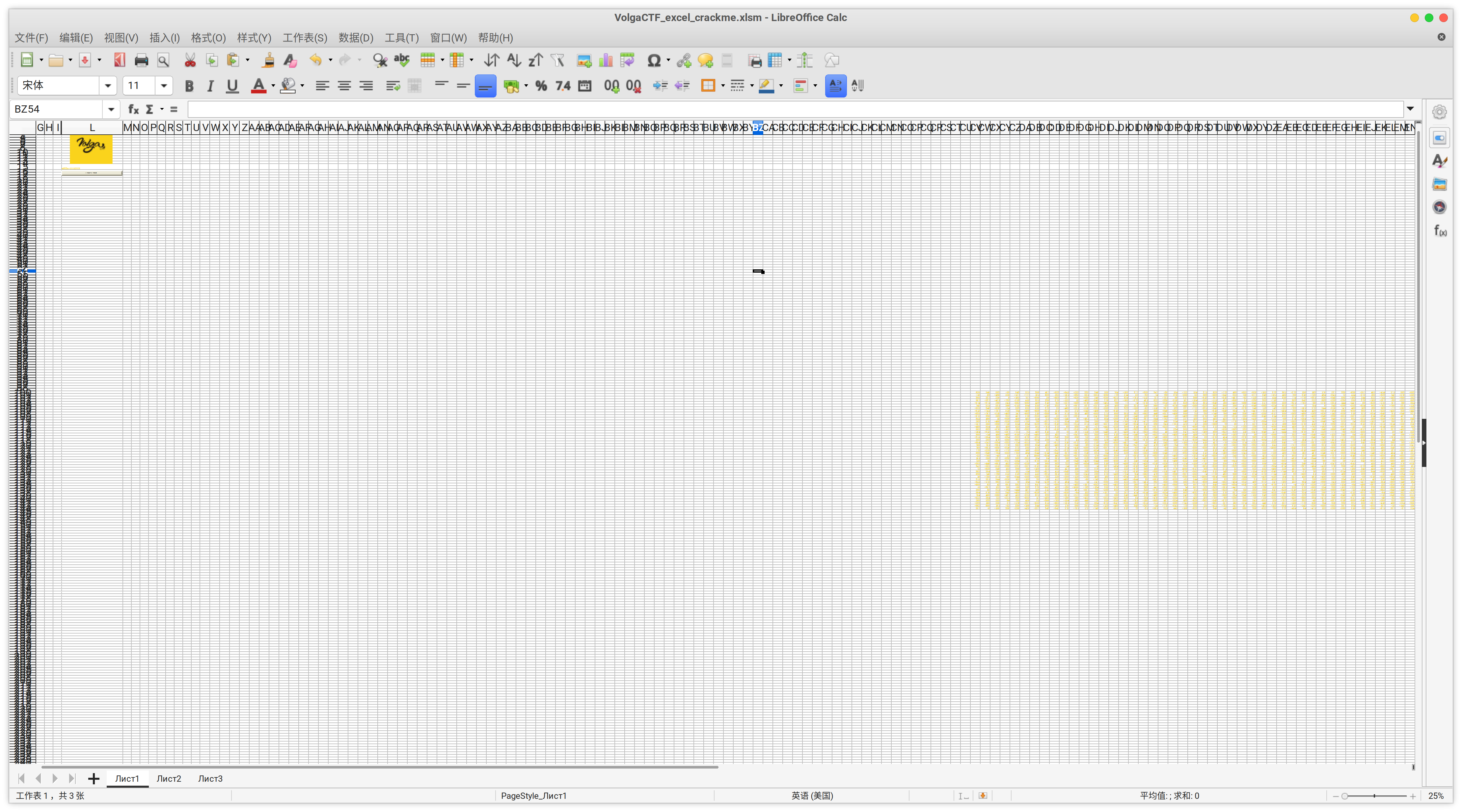Open the sidebar Navigator compass icon

point(1439,207)
